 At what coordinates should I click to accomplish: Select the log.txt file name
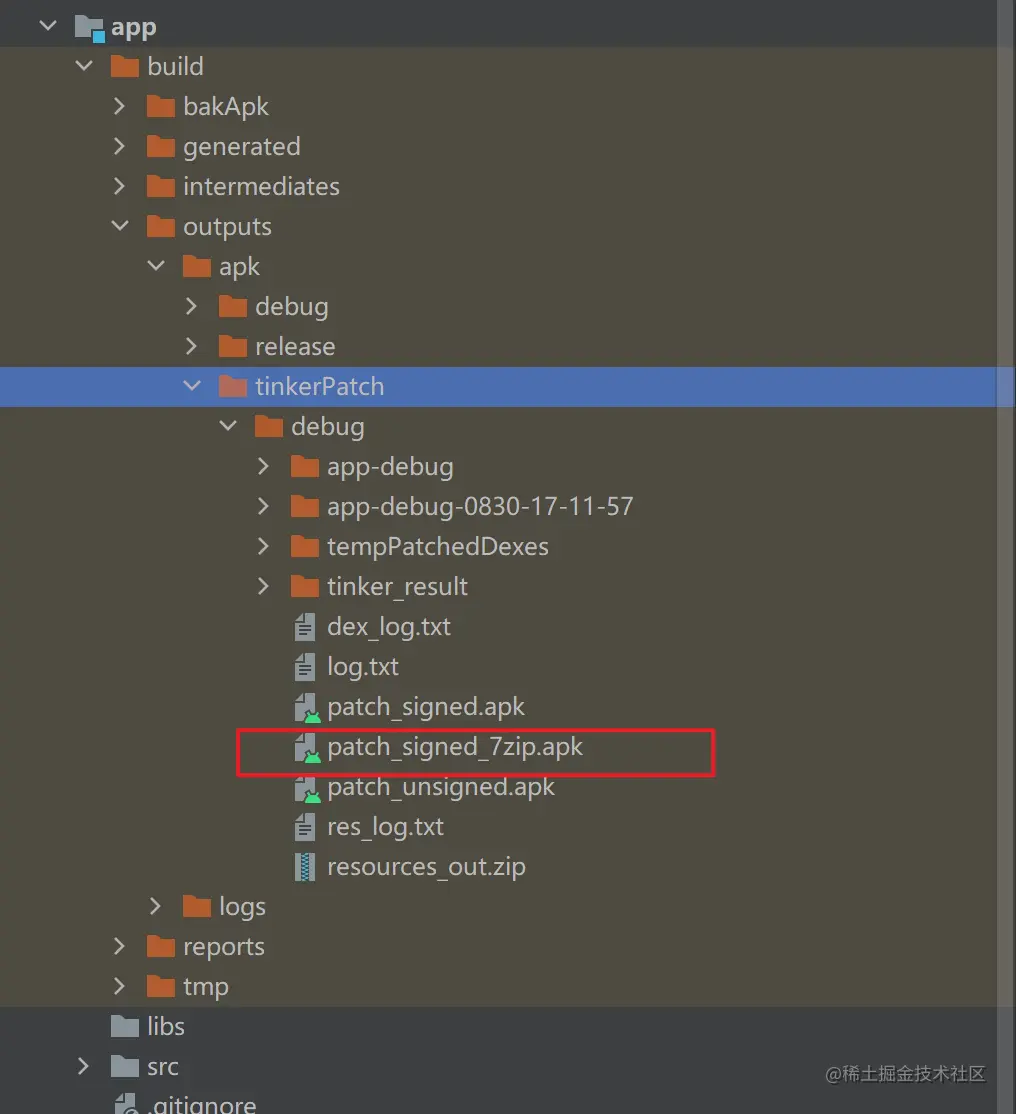click(x=362, y=666)
